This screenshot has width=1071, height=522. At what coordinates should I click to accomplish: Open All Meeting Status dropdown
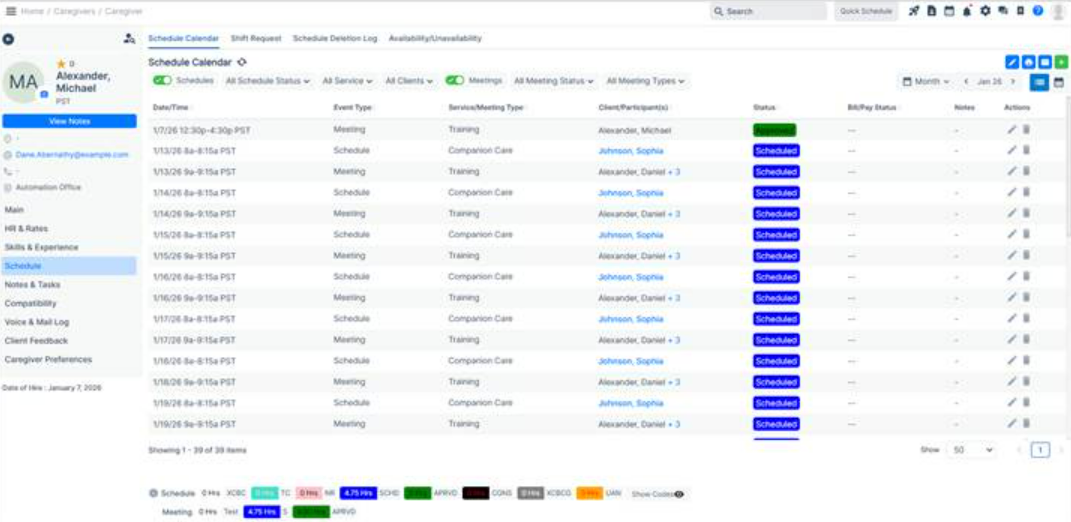click(555, 81)
